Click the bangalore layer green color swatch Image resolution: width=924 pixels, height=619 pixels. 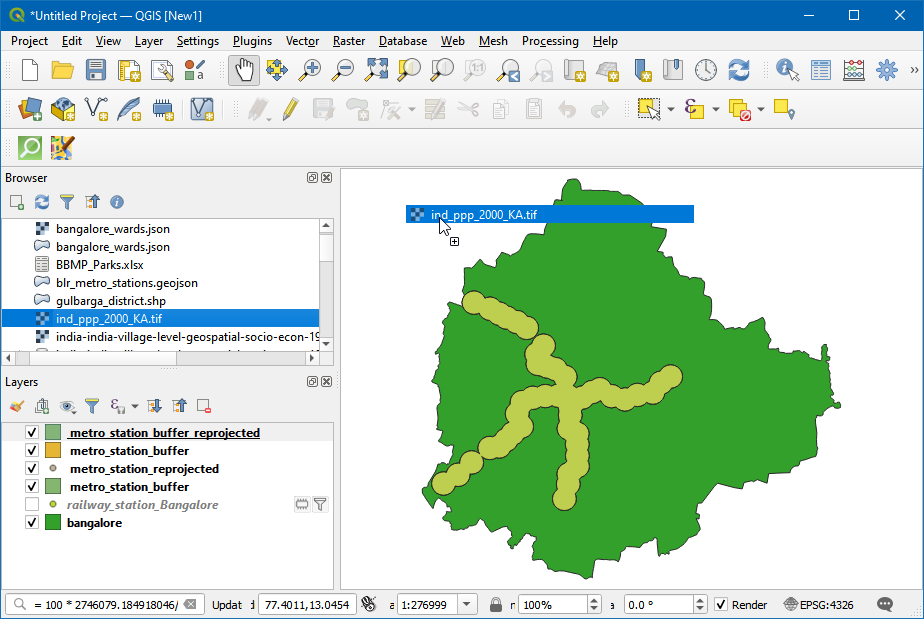point(50,522)
